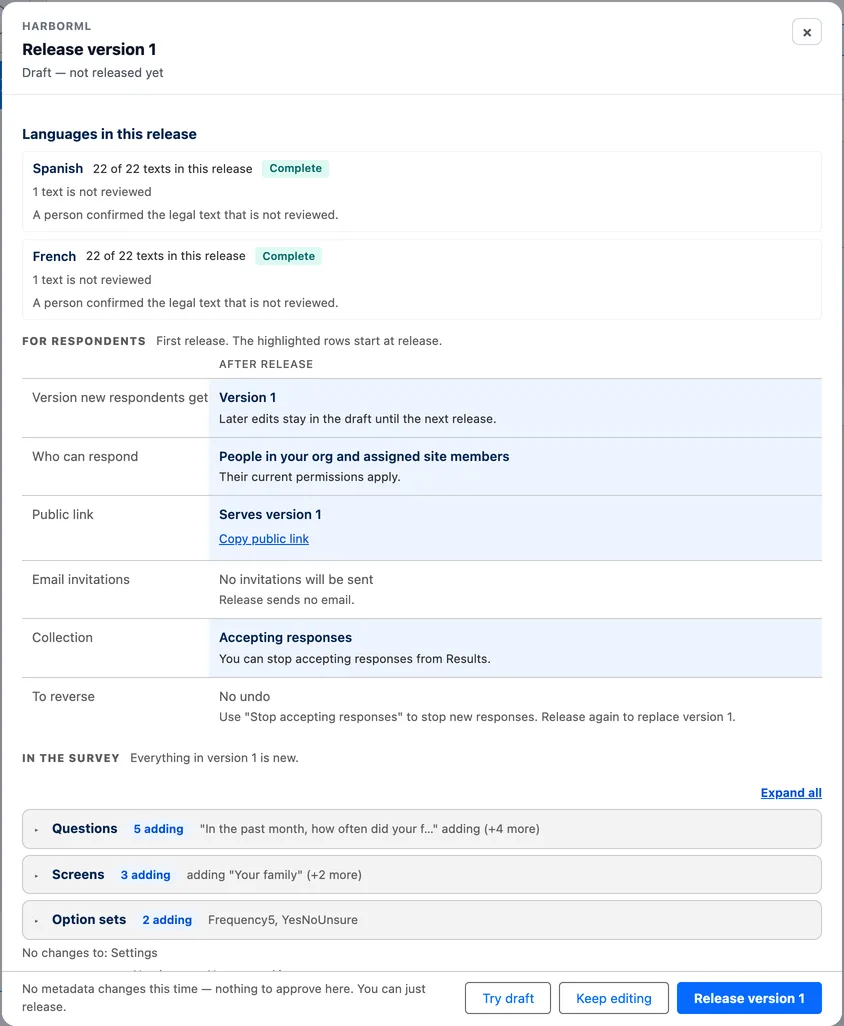Click the 'Release sends no email.' text
The height and width of the screenshot is (1026, 844).
tap(287, 600)
